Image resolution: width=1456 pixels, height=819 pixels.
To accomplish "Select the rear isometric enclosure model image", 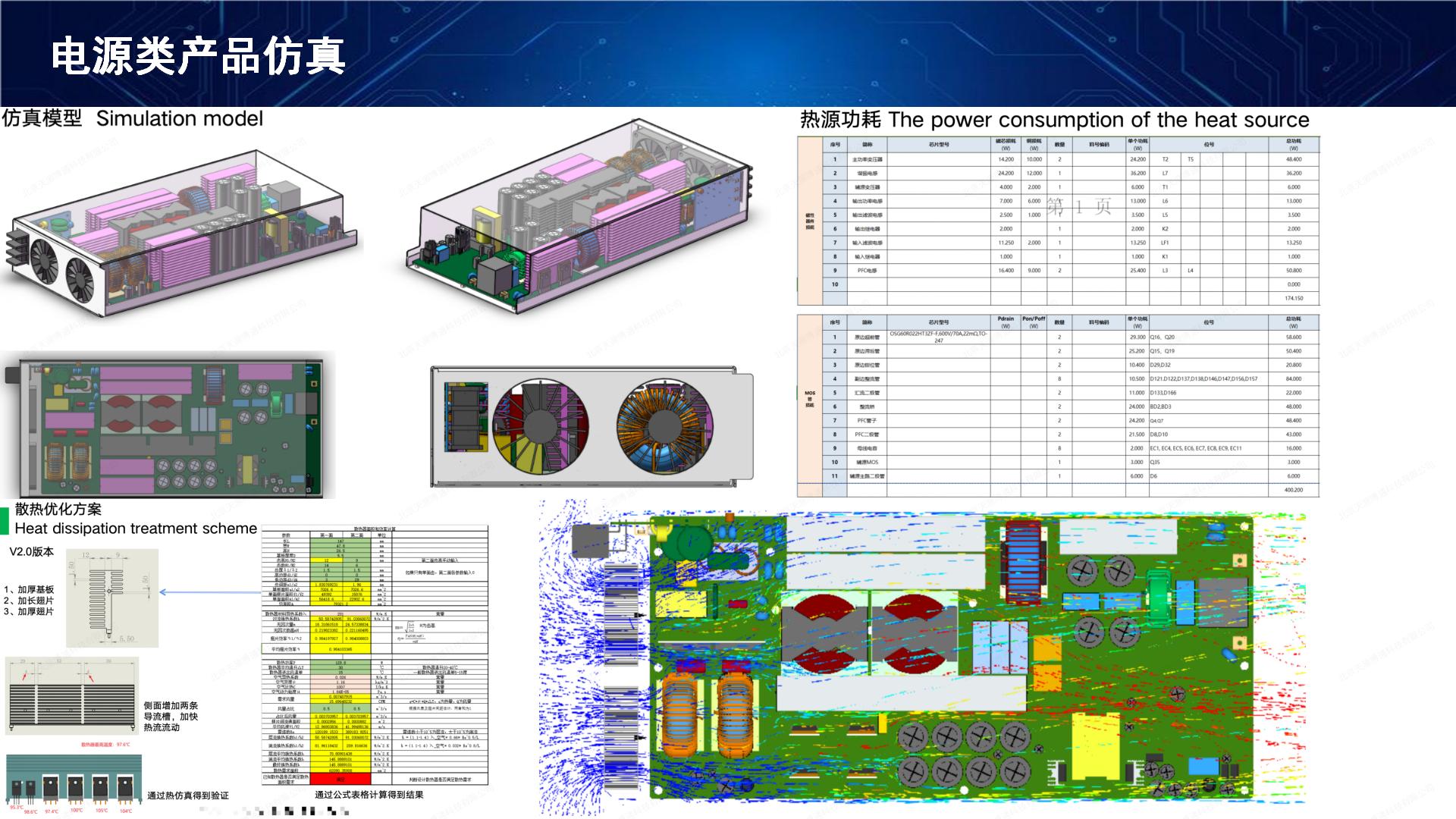I will 580,216.
